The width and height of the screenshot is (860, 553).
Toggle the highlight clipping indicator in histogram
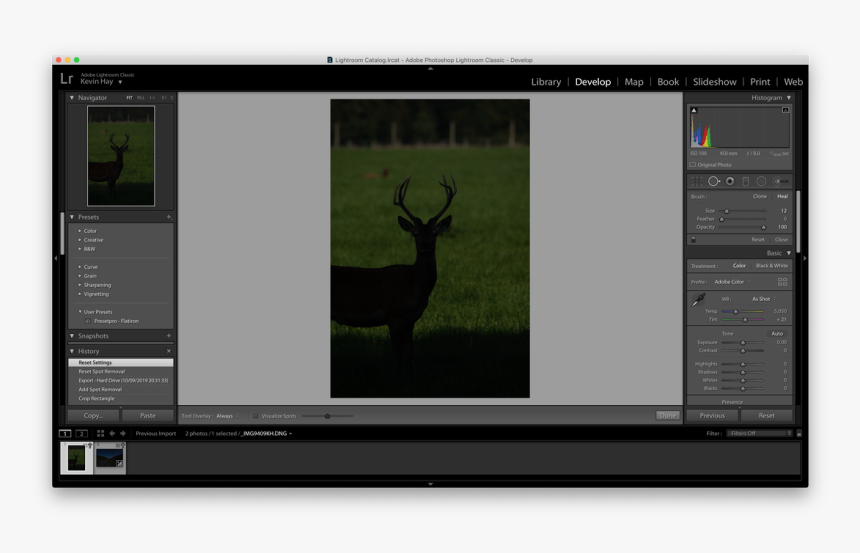[x=785, y=110]
